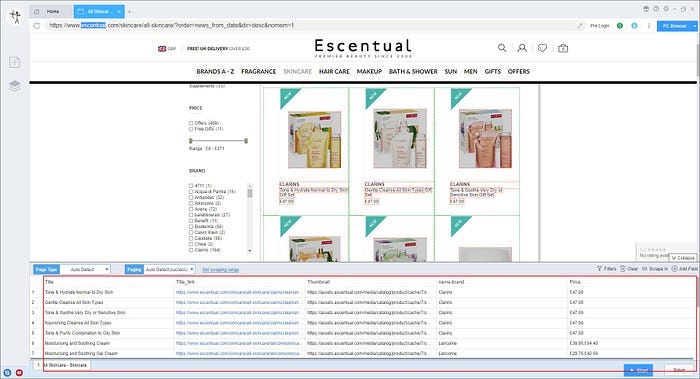Image resolution: width=700 pixels, height=379 pixels.
Task: Close the All Skincare tab
Action: tap(119, 12)
